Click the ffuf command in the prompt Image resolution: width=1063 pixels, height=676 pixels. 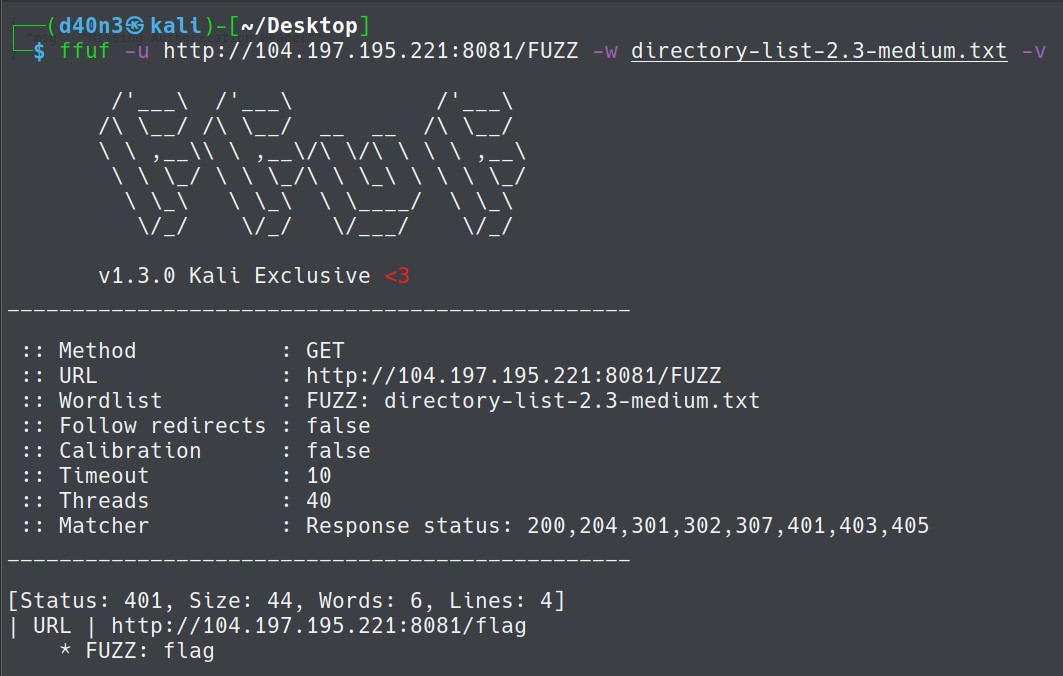point(85,51)
